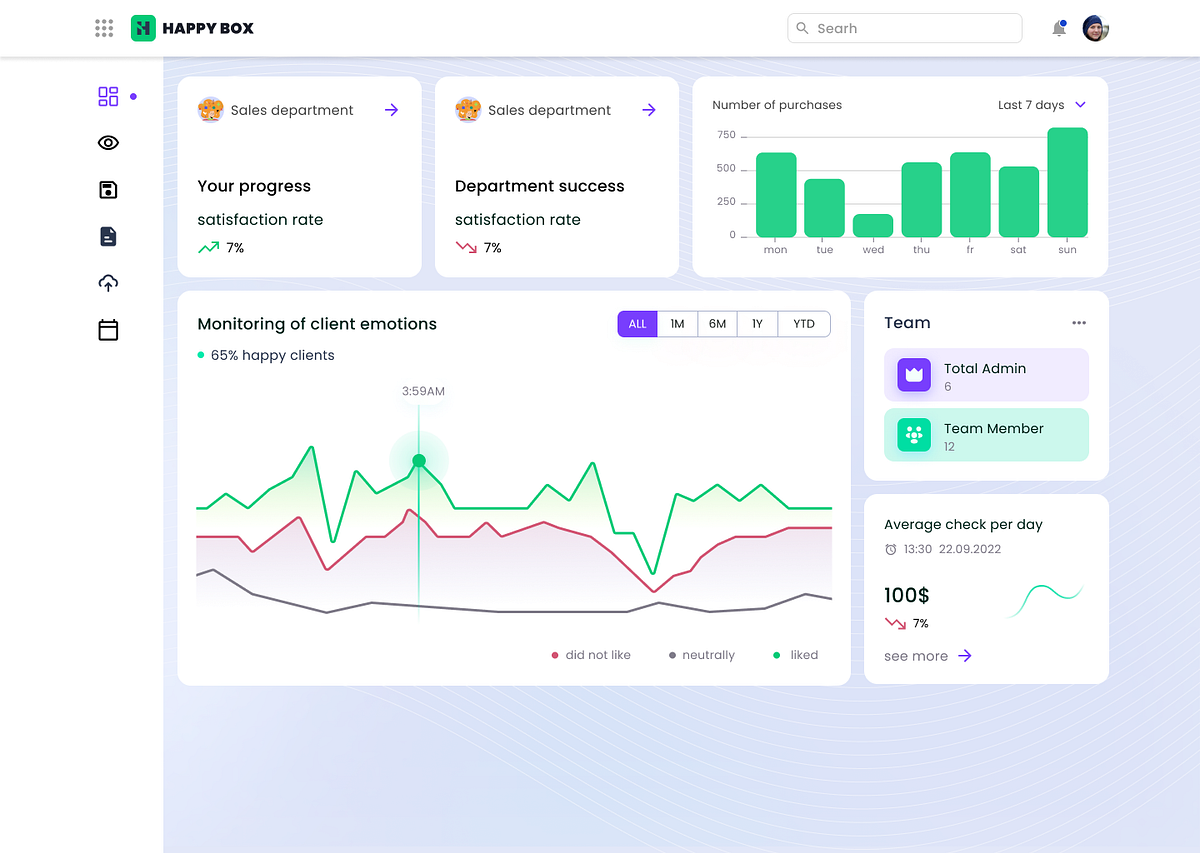Viewport: 1200px width, 853px height.
Task: Click the cloud upload sidebar icon
Action: click(x=108, y=283)
